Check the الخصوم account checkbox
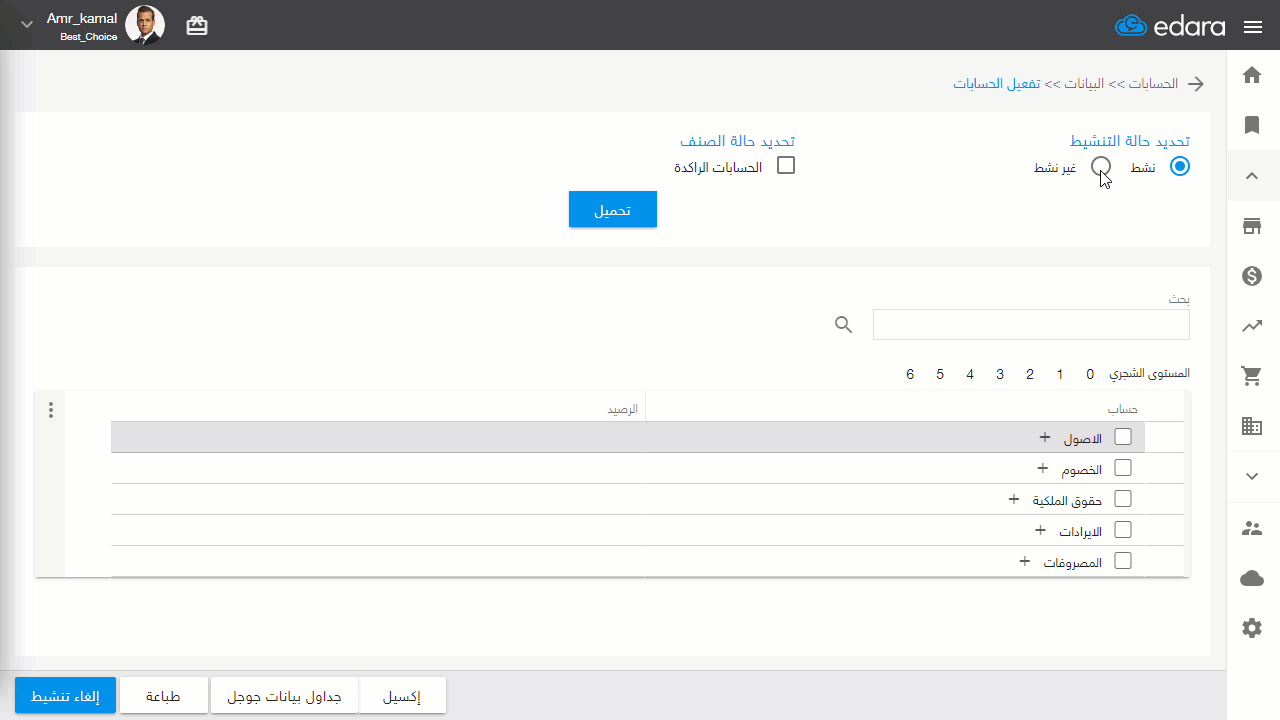Screen dimensions: 1280x720 pos(1123,468)
